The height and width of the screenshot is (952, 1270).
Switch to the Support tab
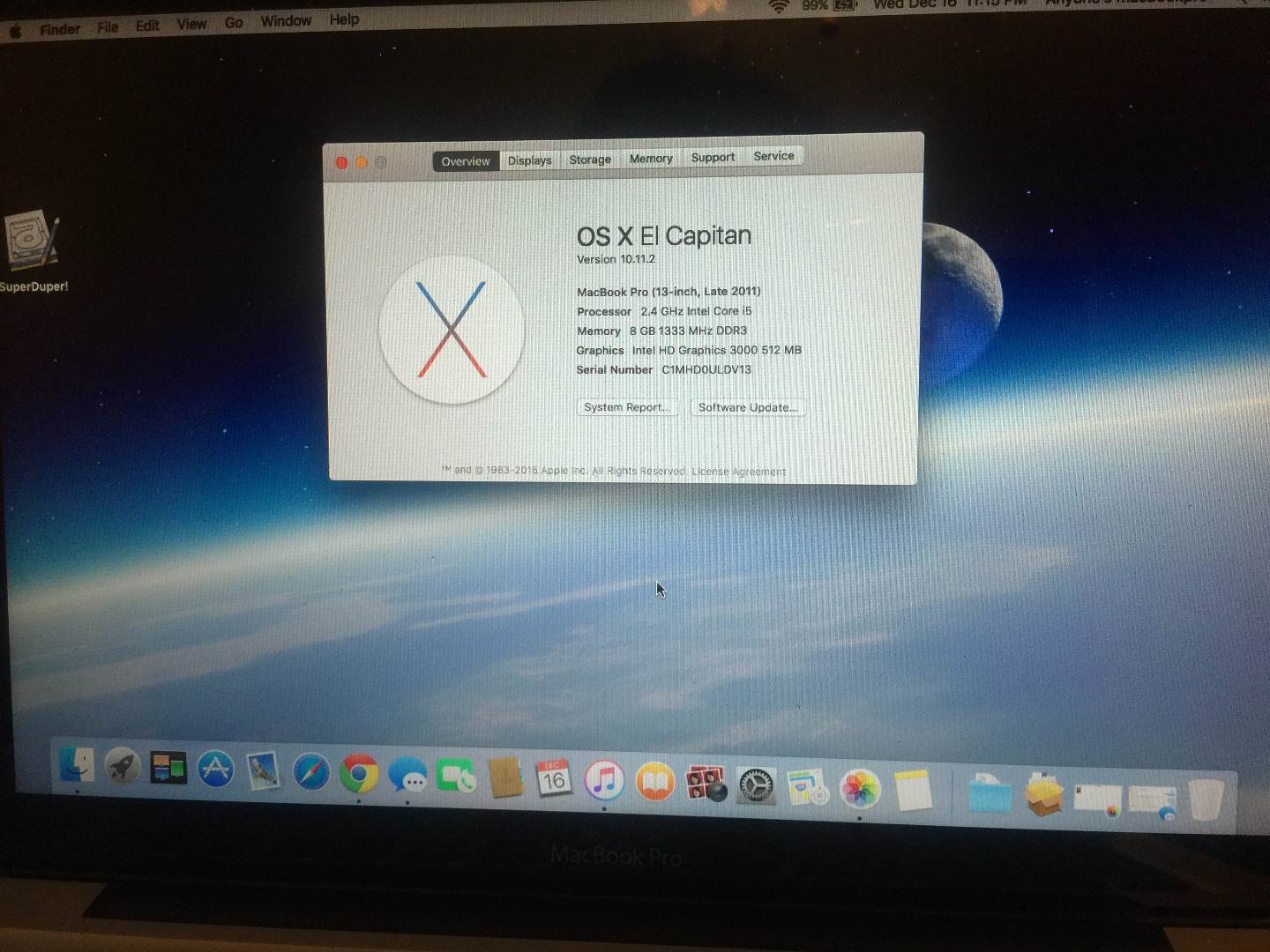point(713,157)
